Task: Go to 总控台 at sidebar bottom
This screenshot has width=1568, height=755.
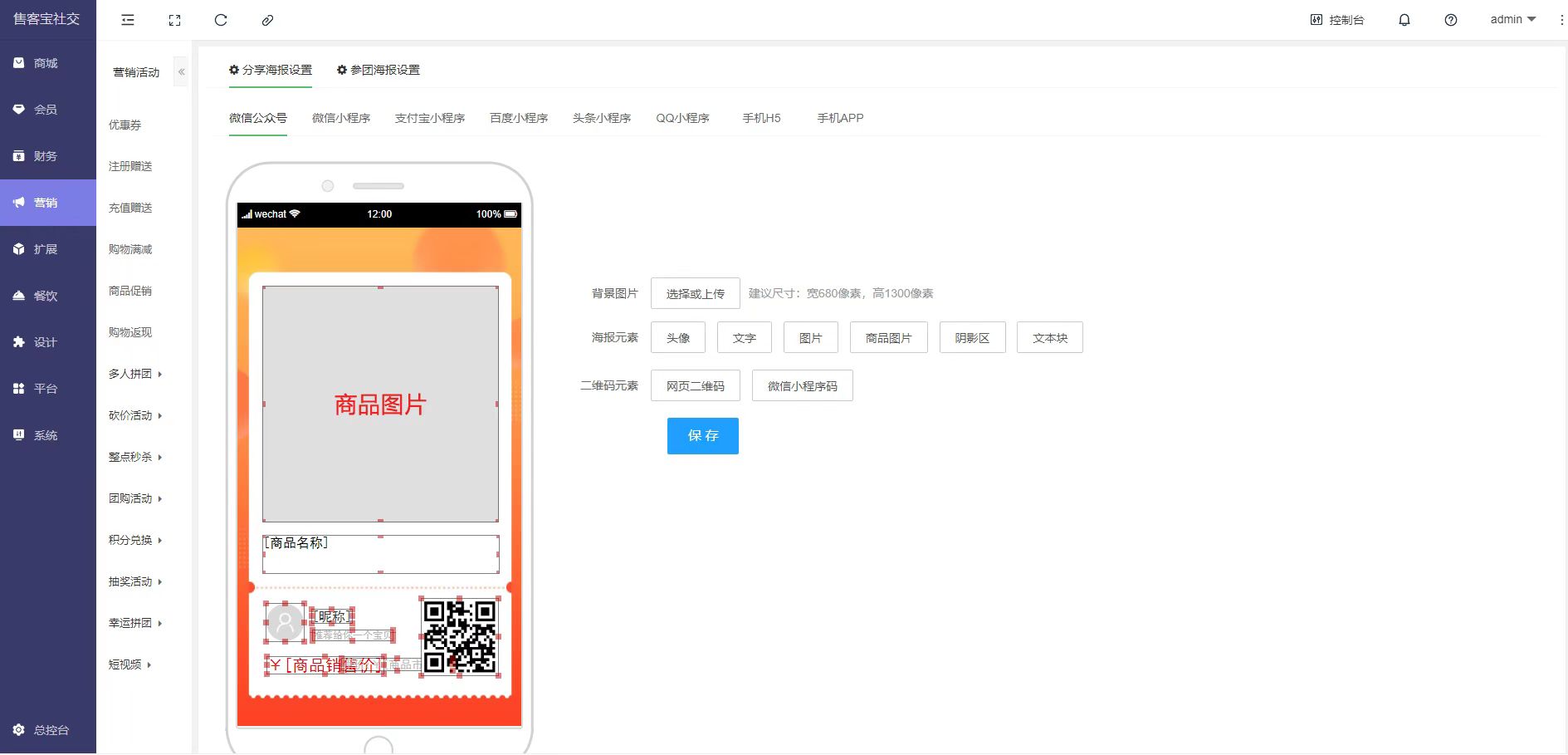Action: pos(50,730)
